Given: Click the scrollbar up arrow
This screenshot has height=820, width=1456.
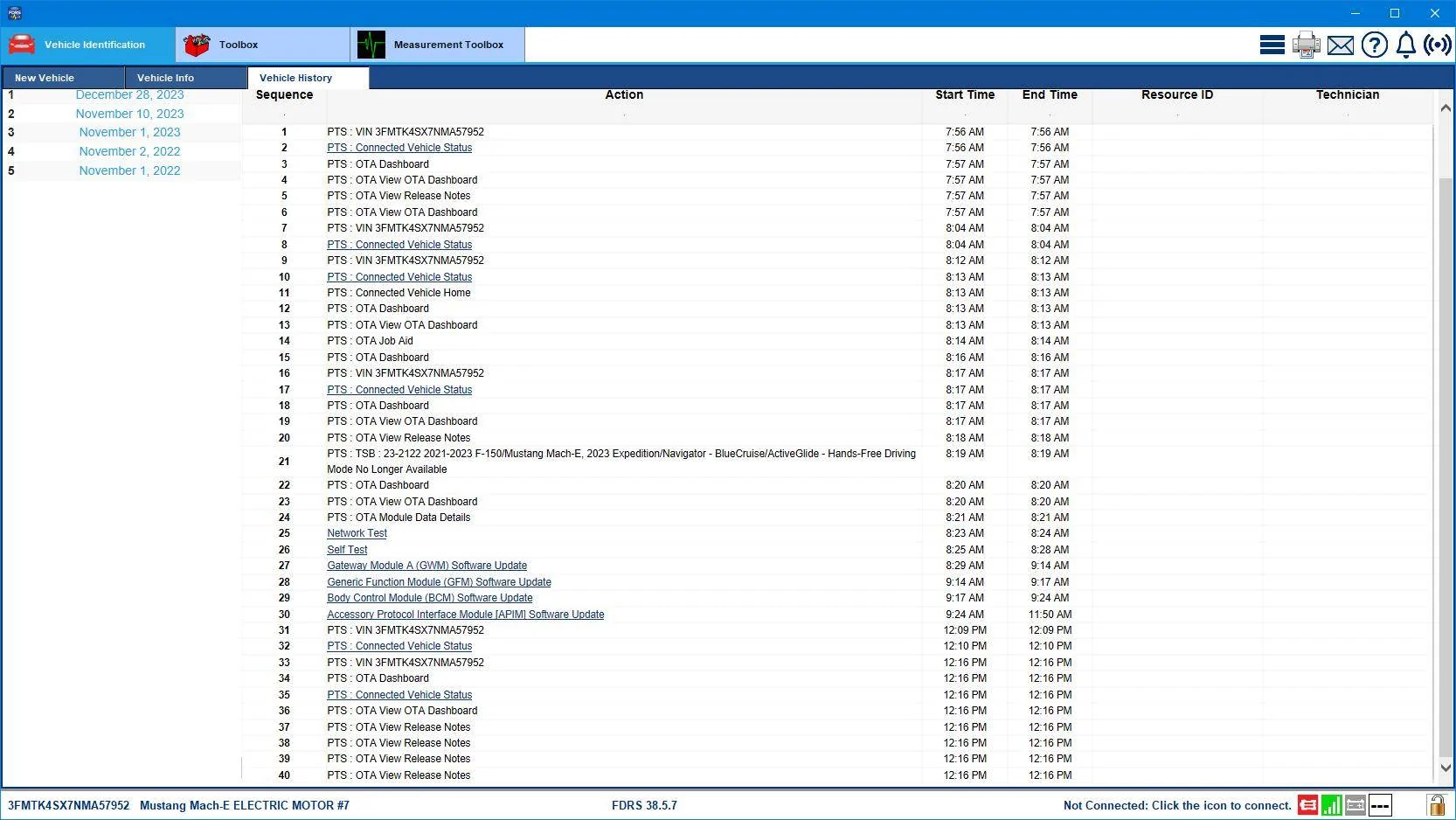Looking at the screenshot, I should 1446,108.
